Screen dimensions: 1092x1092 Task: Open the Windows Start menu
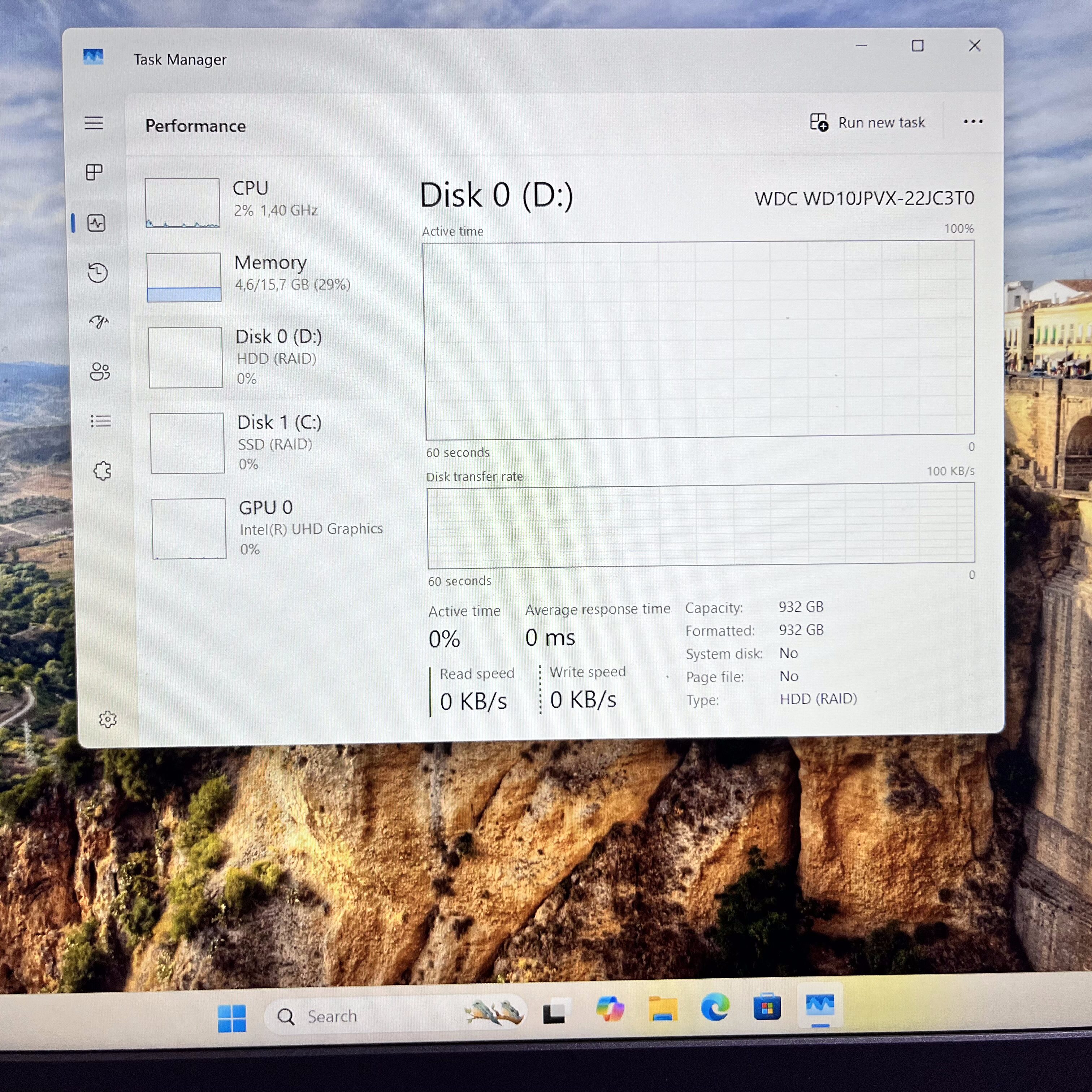232,1019
